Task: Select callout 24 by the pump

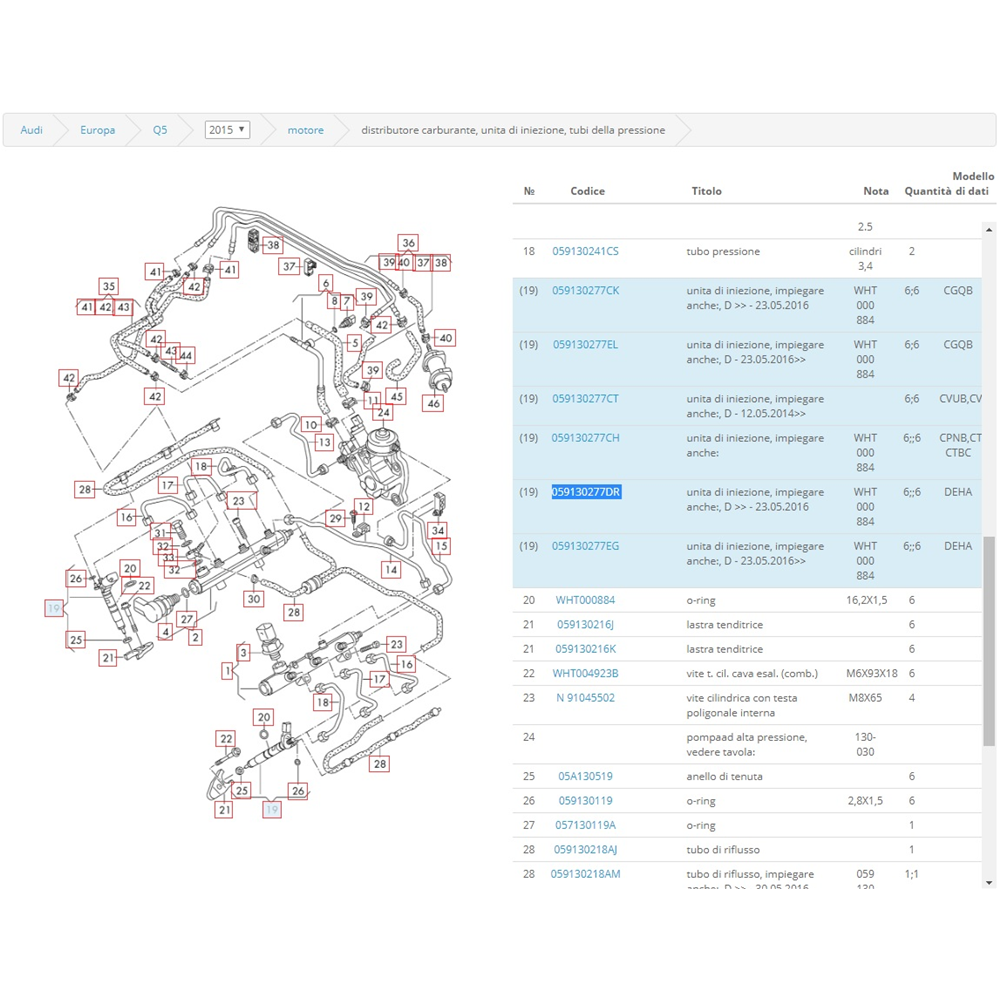Action: point(383,413)
